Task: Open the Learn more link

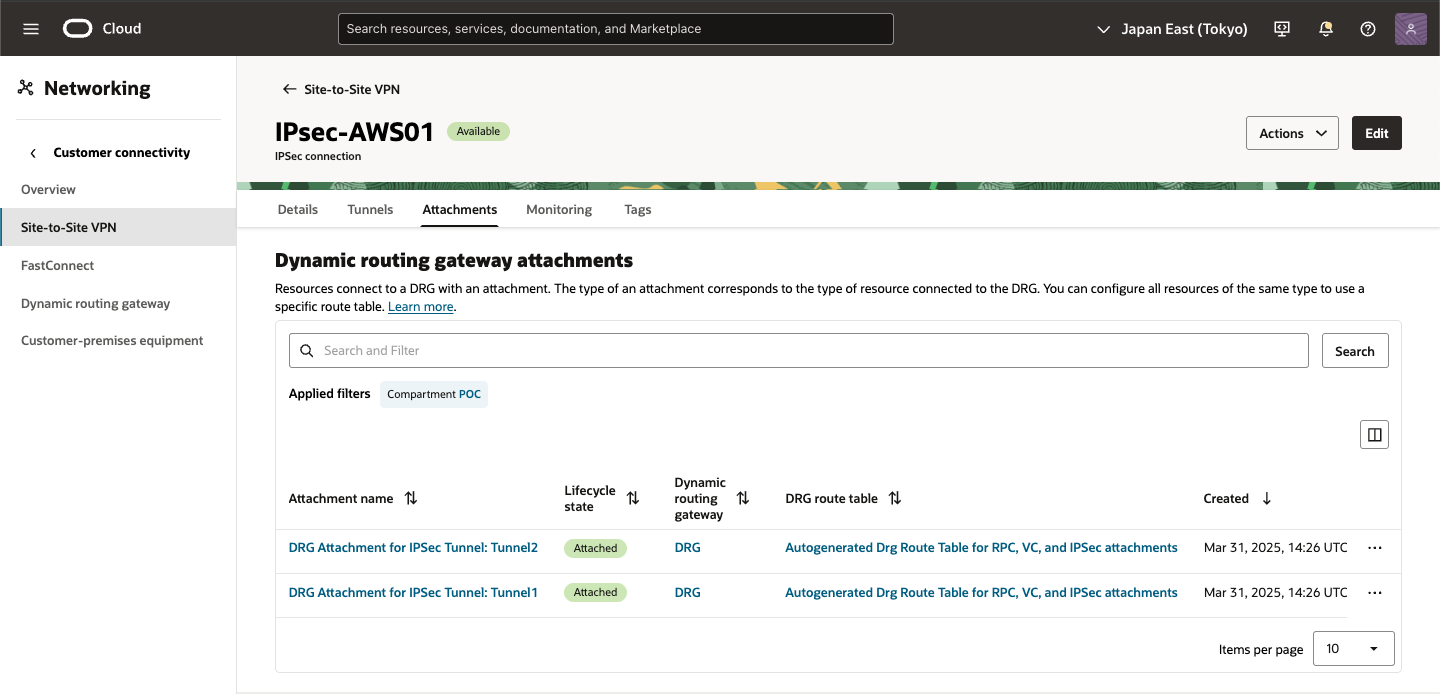Action: [x=421, y=307]
